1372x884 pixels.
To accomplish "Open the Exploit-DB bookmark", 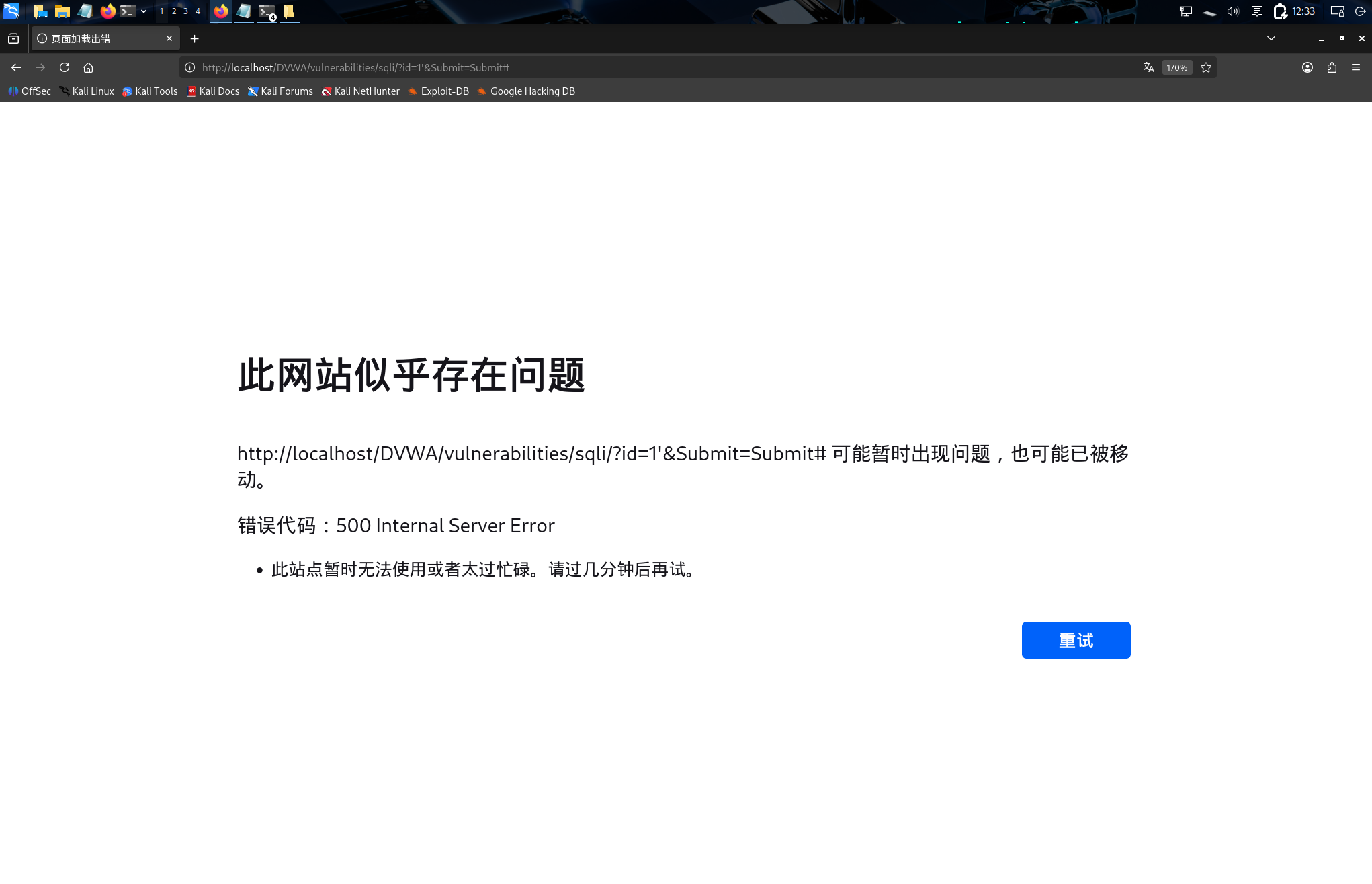I will coord(438,91).
